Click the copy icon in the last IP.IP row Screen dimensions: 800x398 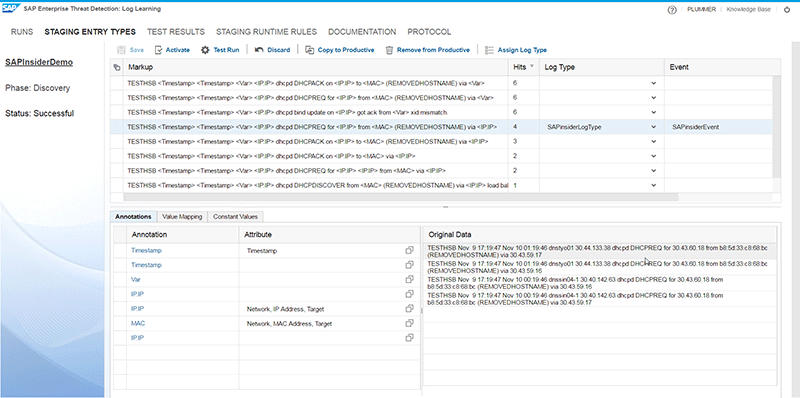pos(409,338)
